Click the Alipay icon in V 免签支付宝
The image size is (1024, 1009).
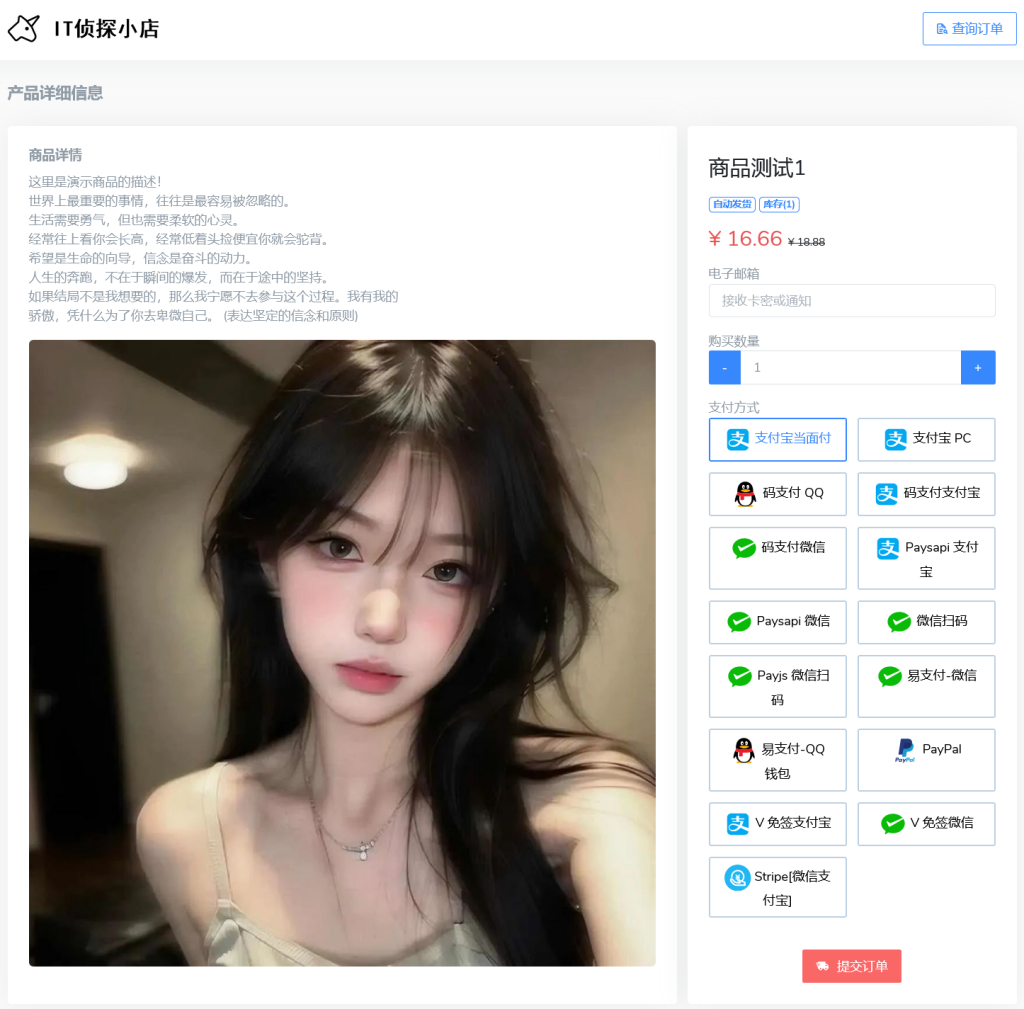pyautogui.click(x=737, y=824)
